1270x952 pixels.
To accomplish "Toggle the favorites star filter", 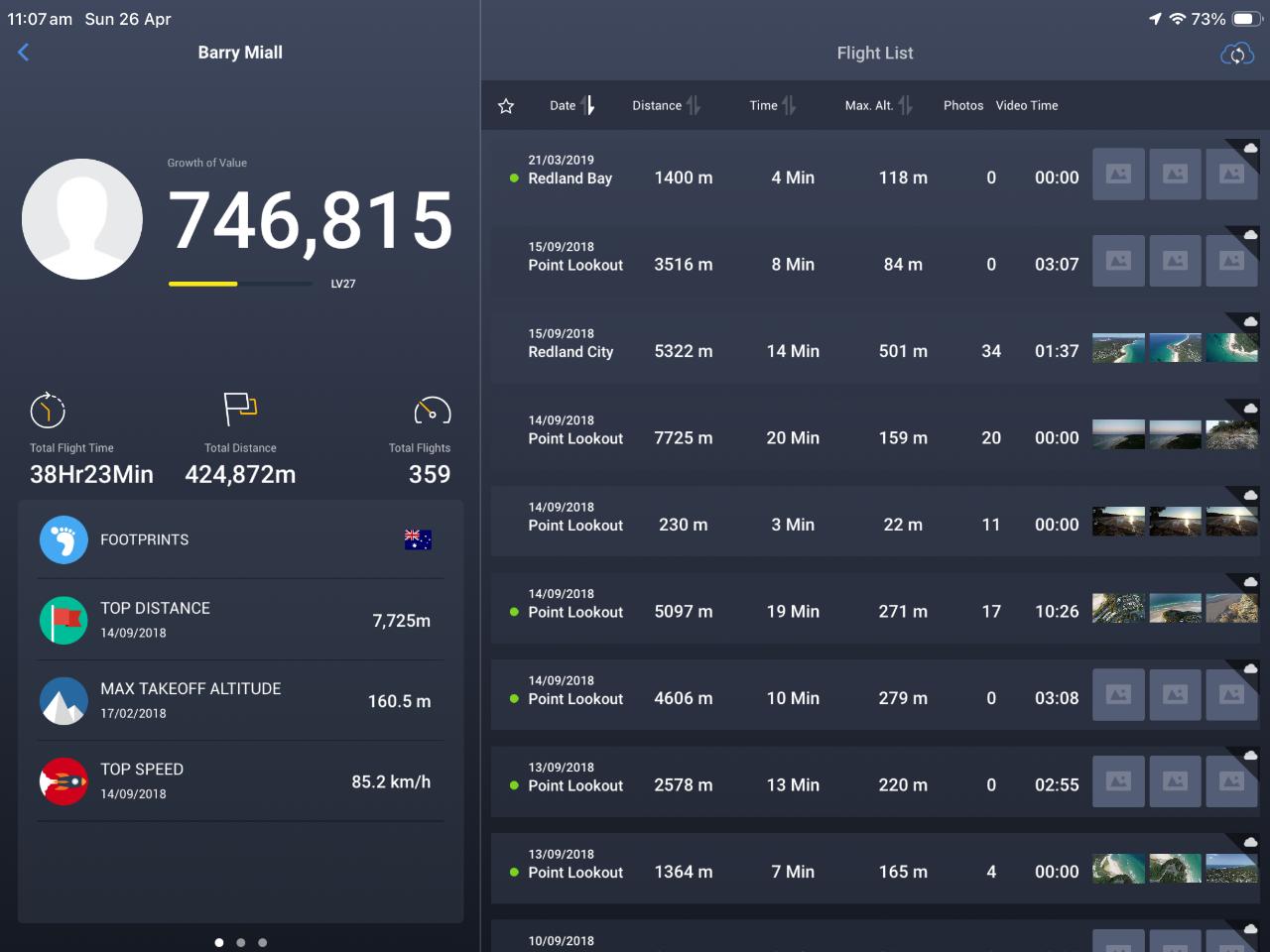I will point(506,106).
